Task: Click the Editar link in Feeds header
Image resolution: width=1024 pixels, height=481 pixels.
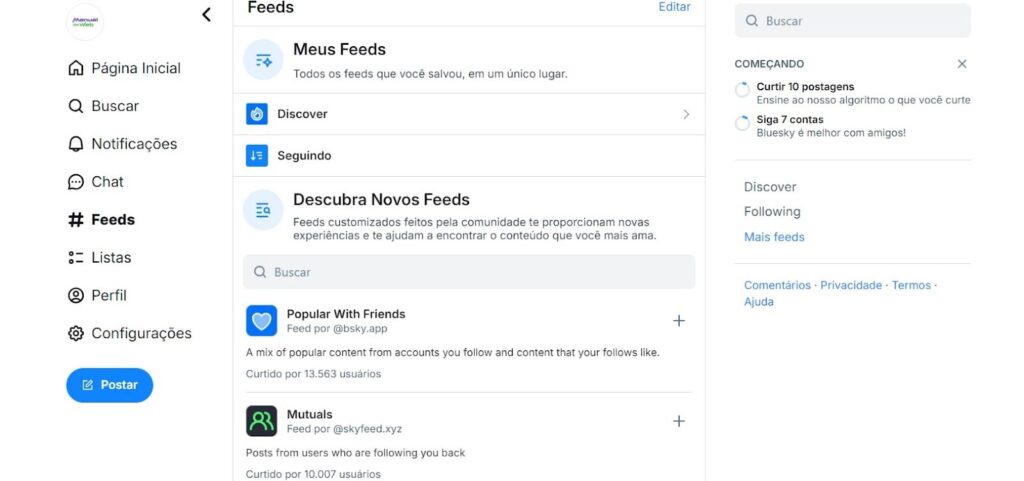Action: [x=674, y=7]
